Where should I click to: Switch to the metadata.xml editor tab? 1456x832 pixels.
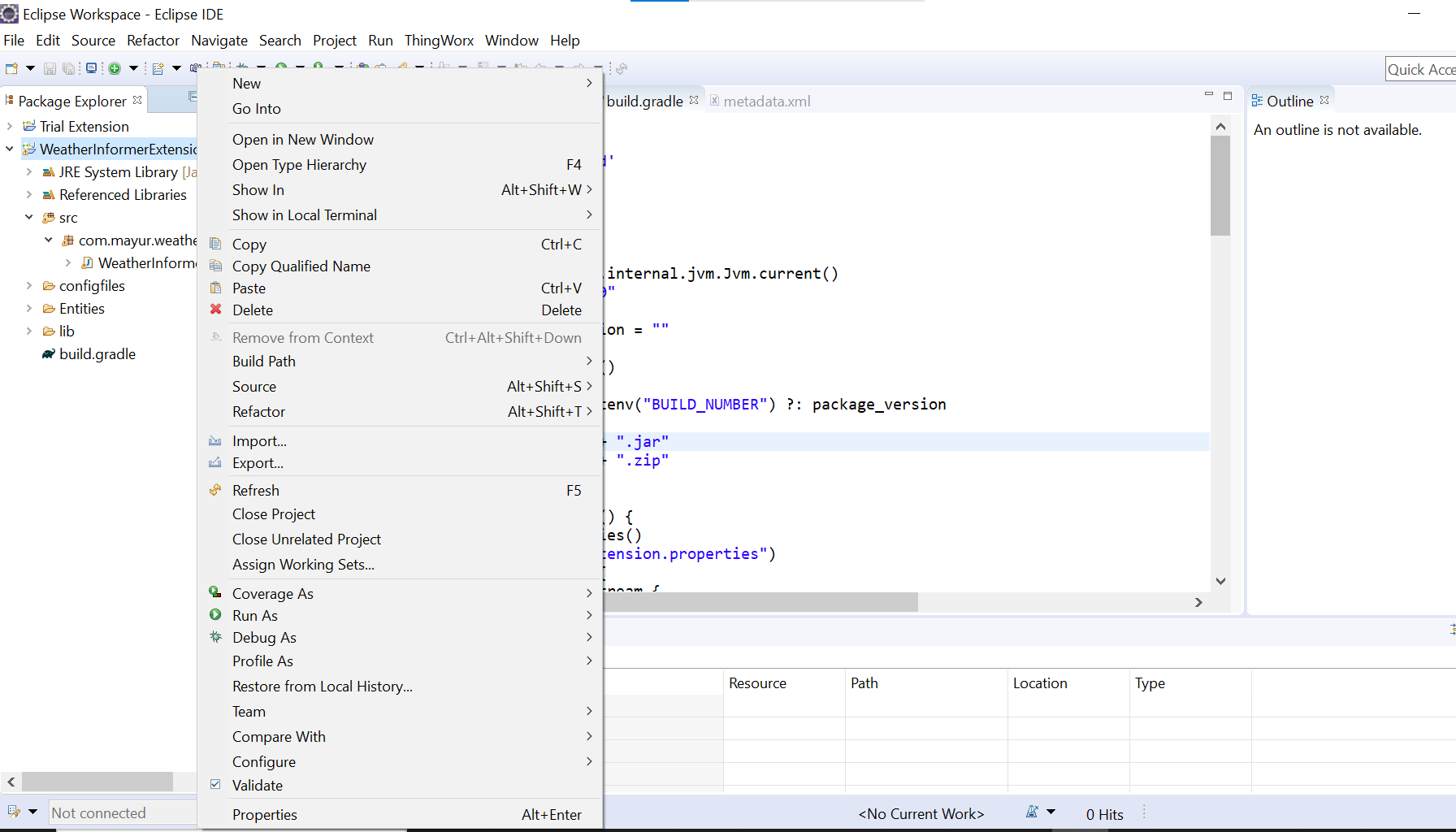click(x=769, y=101)
